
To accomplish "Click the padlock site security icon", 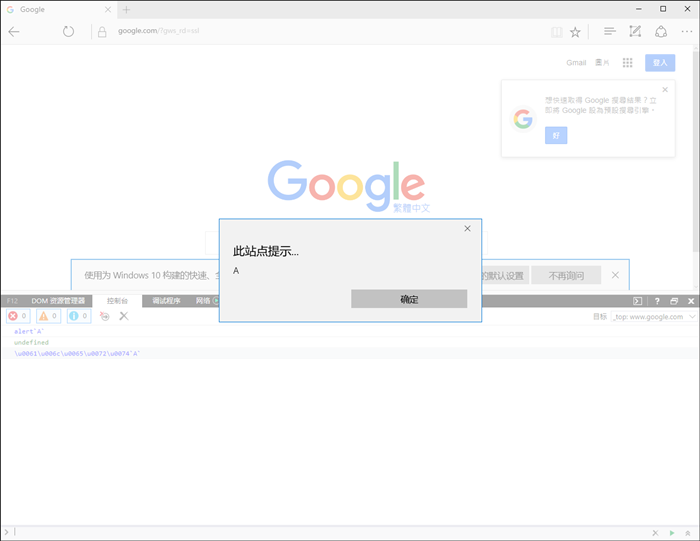I will click(x=102, y=32).
